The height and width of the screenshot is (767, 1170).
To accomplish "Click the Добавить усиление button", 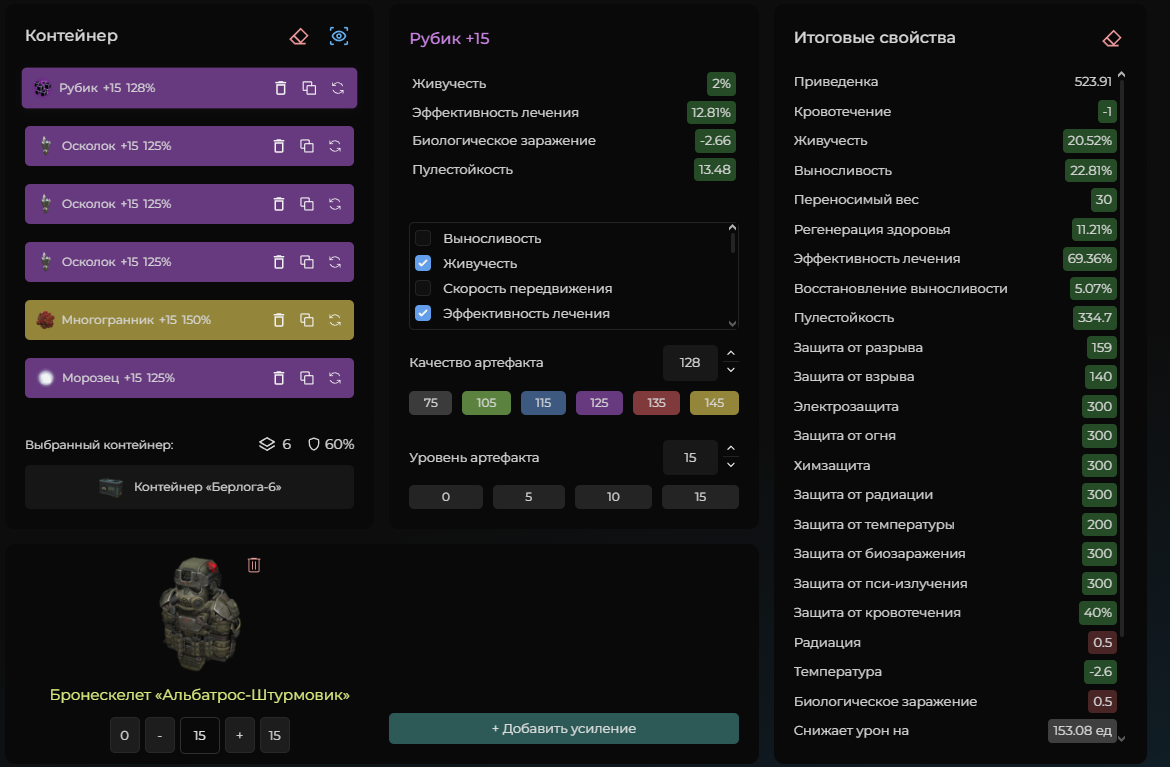I will pyautogui.click(x=563, y=729).
